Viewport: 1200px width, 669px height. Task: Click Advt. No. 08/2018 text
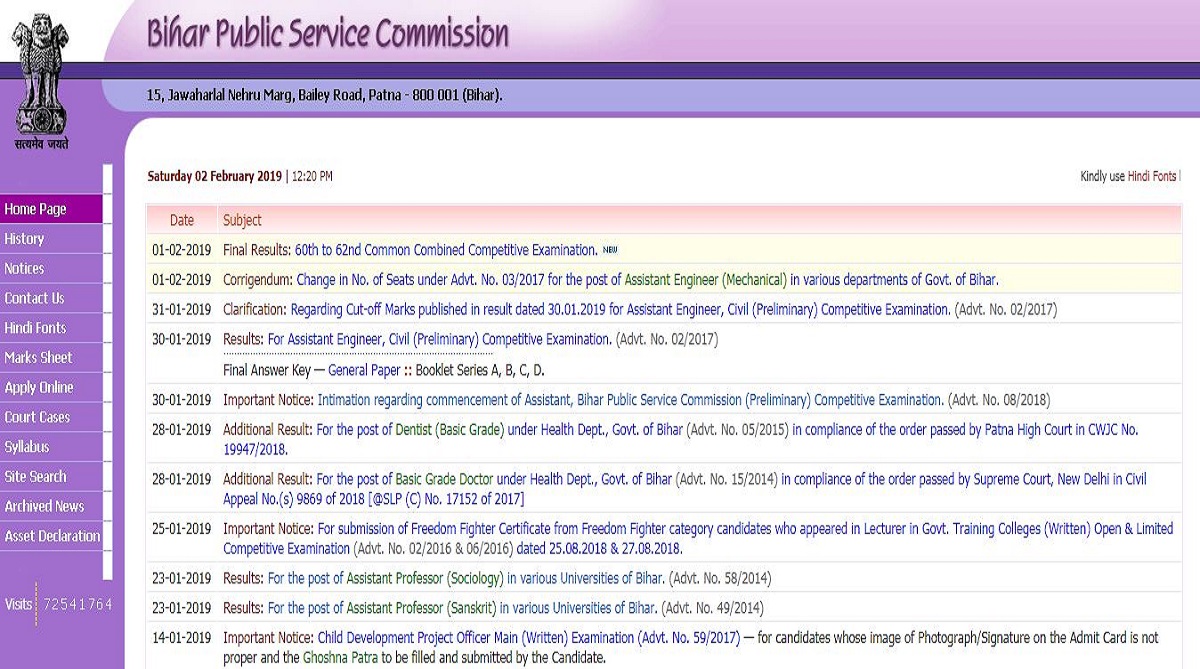point(999,400)
